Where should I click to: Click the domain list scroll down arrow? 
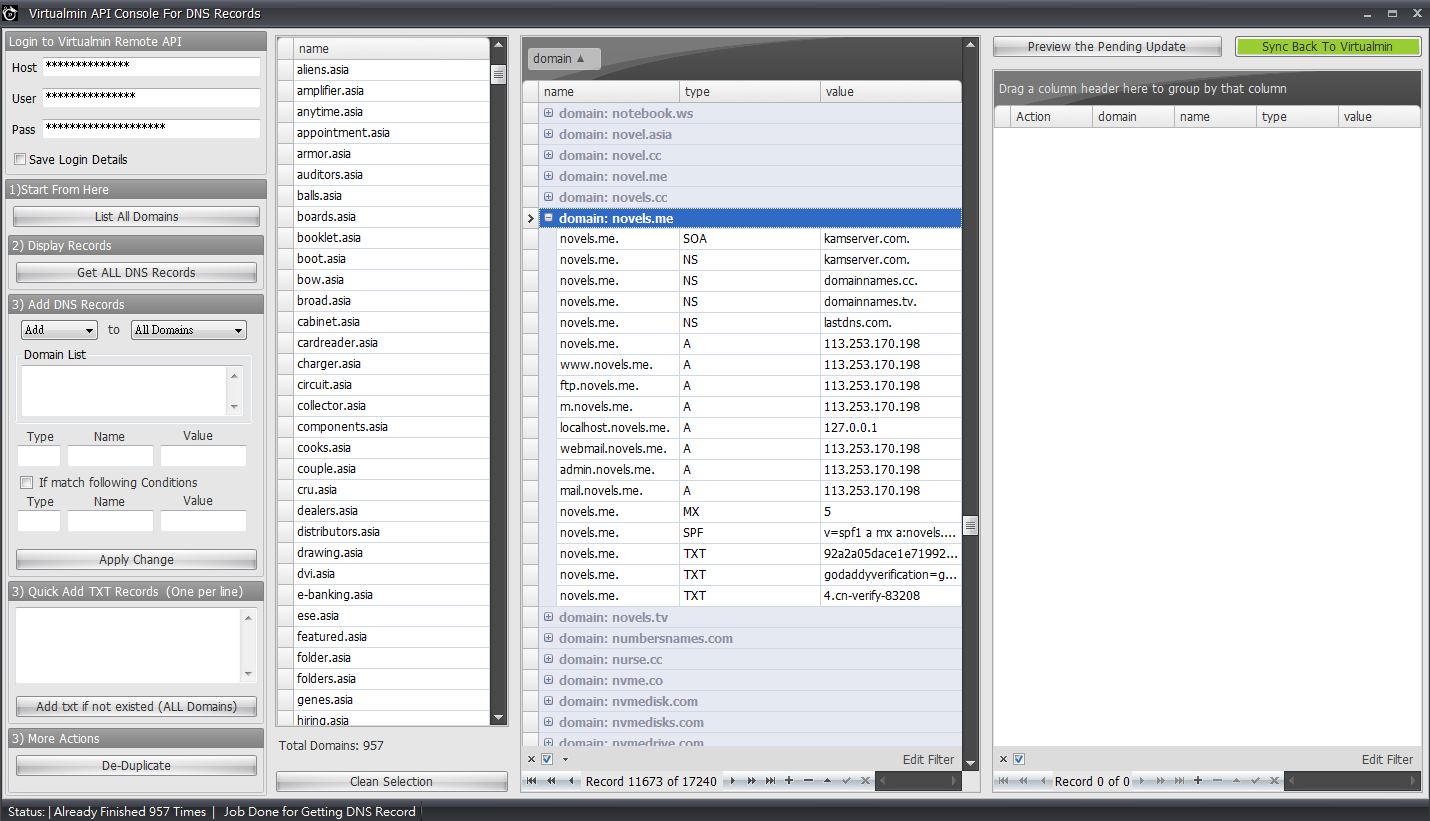coord(498,717)
